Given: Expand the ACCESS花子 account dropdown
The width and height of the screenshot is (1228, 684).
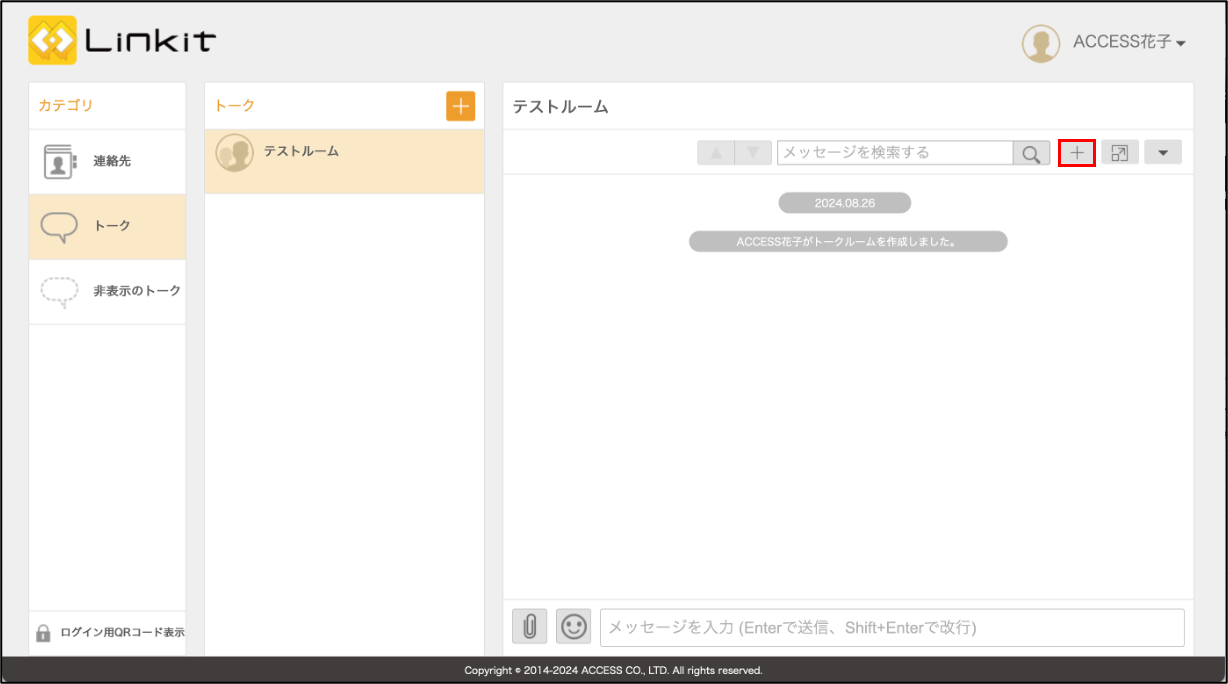Looking at the screenshot, I should point(1129,43).
